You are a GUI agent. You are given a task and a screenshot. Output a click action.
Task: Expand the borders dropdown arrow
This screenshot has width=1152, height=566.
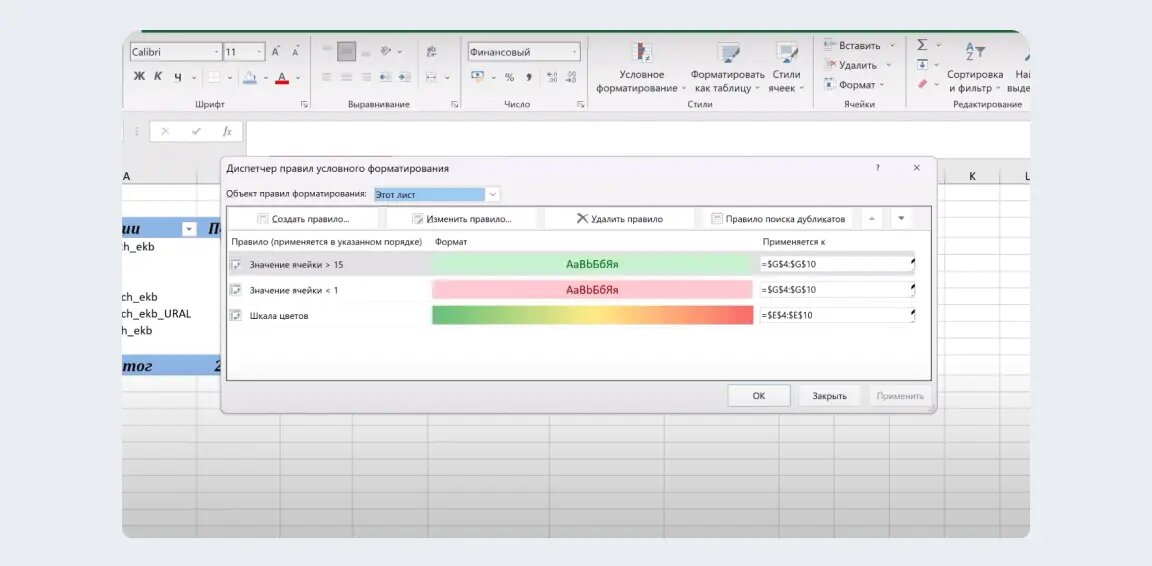pos(230,77)
